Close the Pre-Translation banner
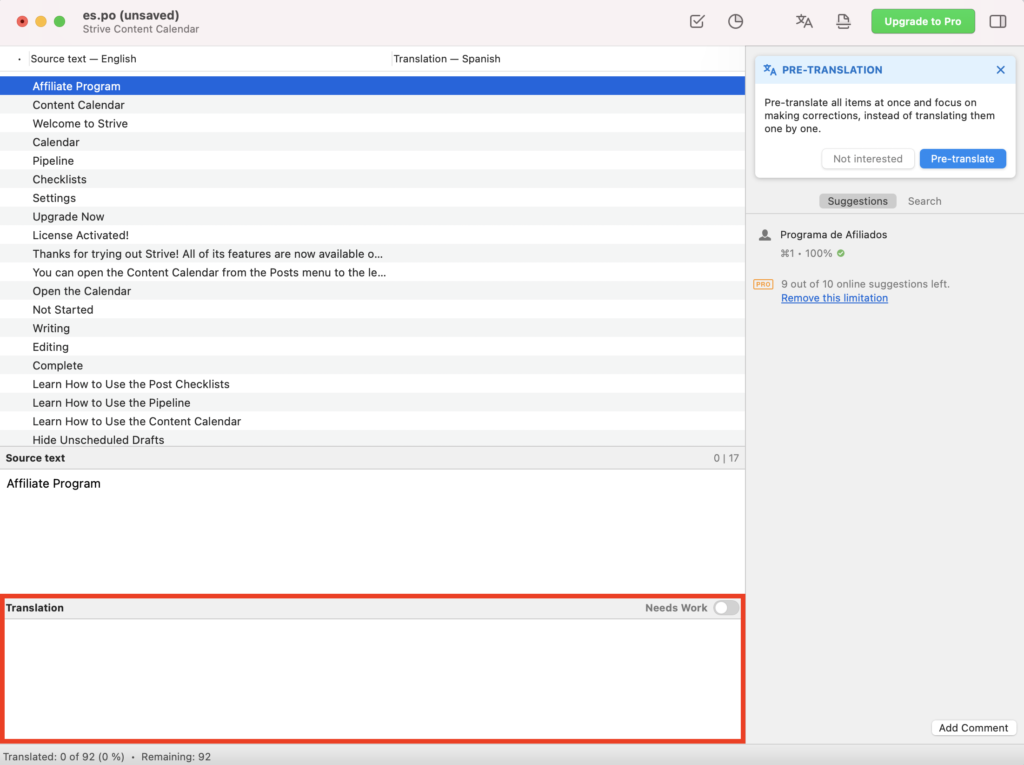This screenshot has width=1024, height=765. [x=1000, y=70]
